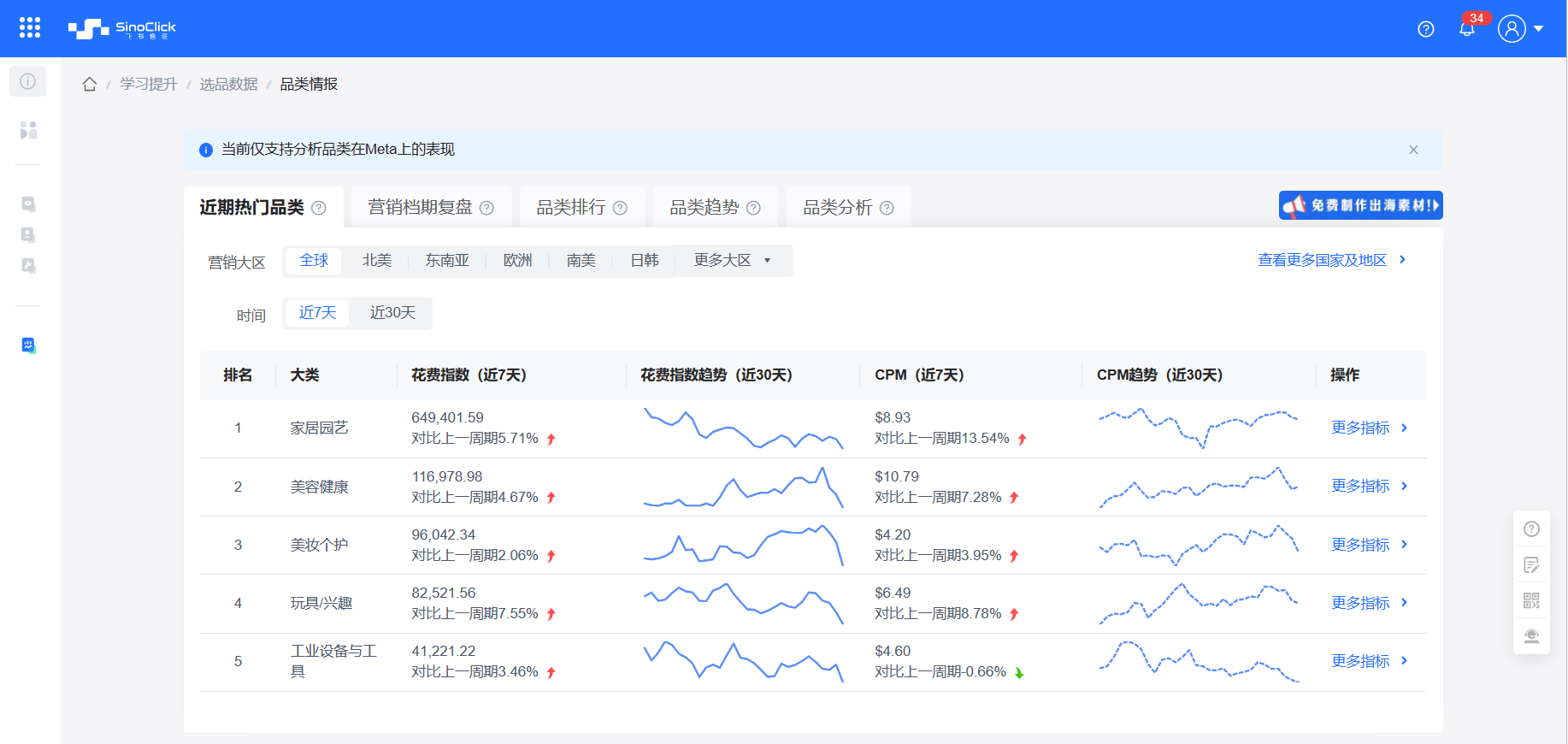
Task: Switch to 品类趋势 tab
Action: [x=704, y=208]
